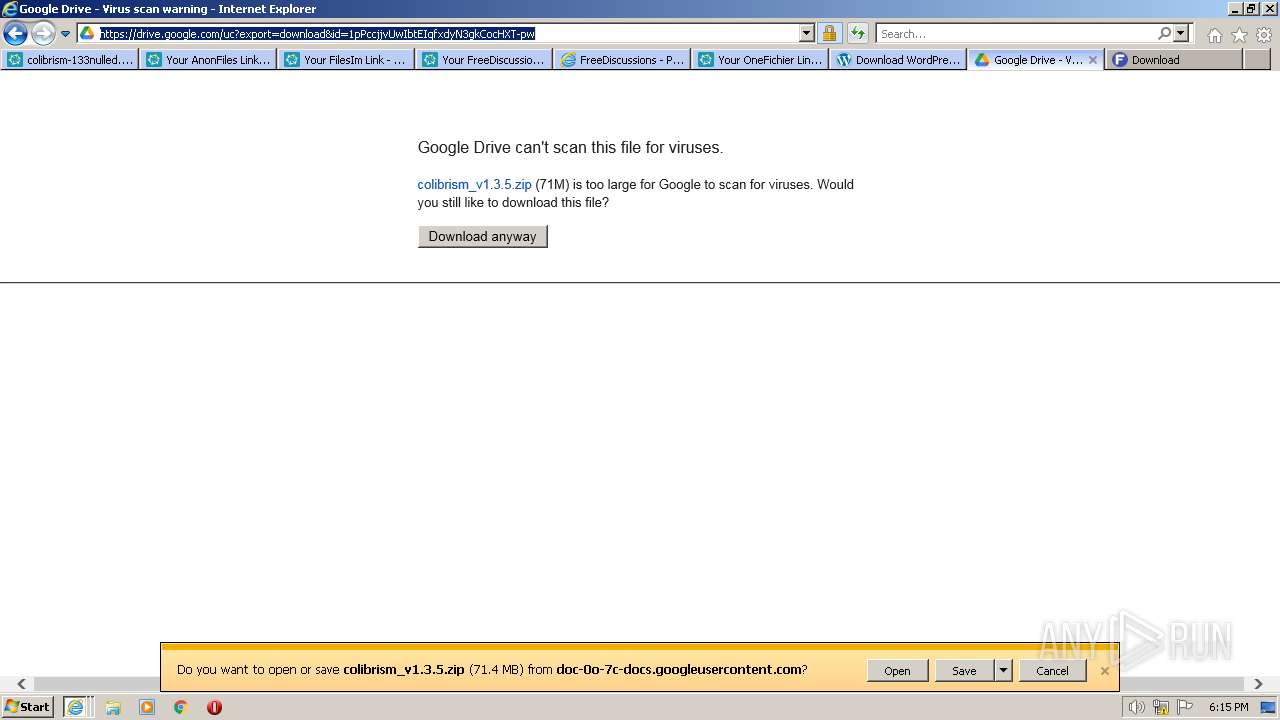Click the security lock icon

(829, 34)
